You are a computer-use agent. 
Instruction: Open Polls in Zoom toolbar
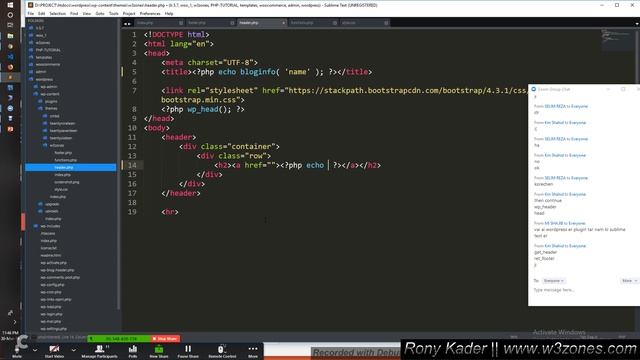(x=133, y=351)
